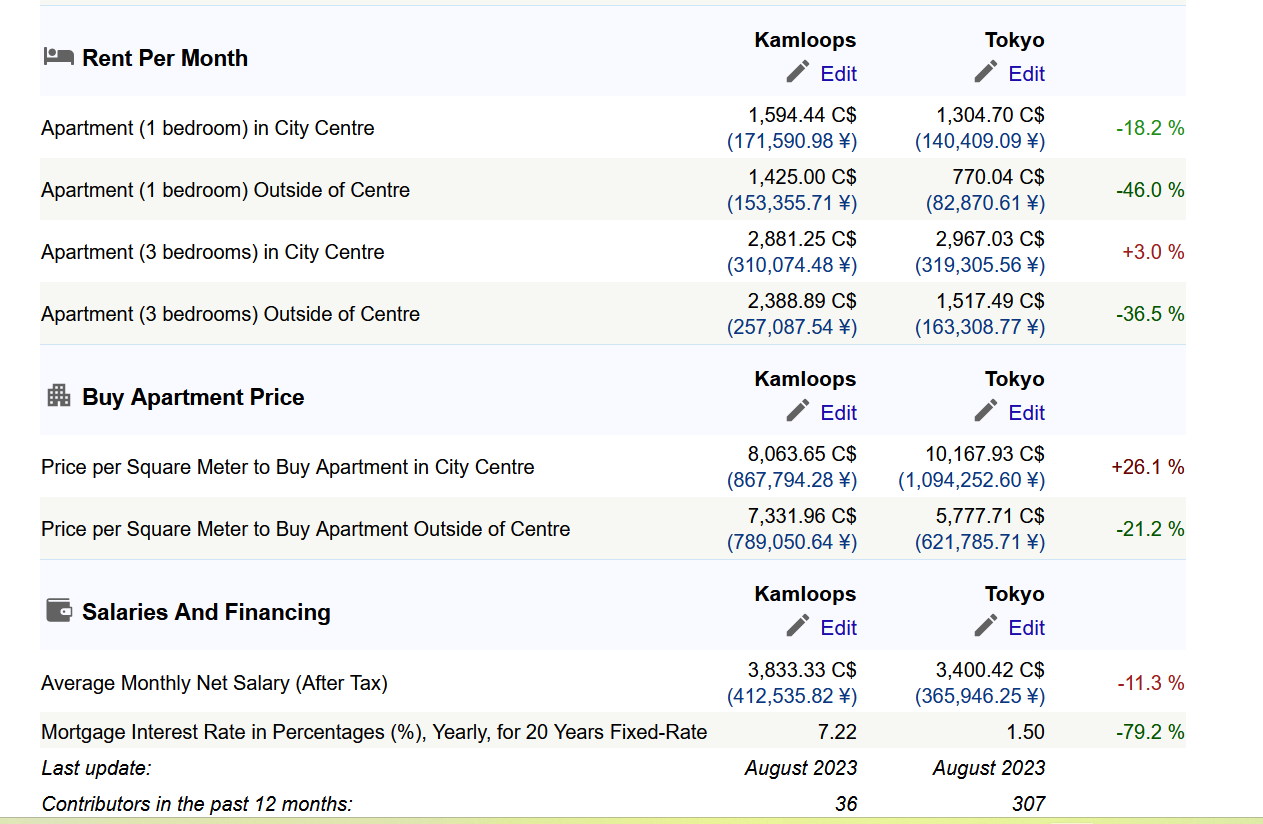The height and width of the screenshot is (824, 1263).
Task: Open Edit link for Tokyo rent prices
Action: (x=1026, y=74)
